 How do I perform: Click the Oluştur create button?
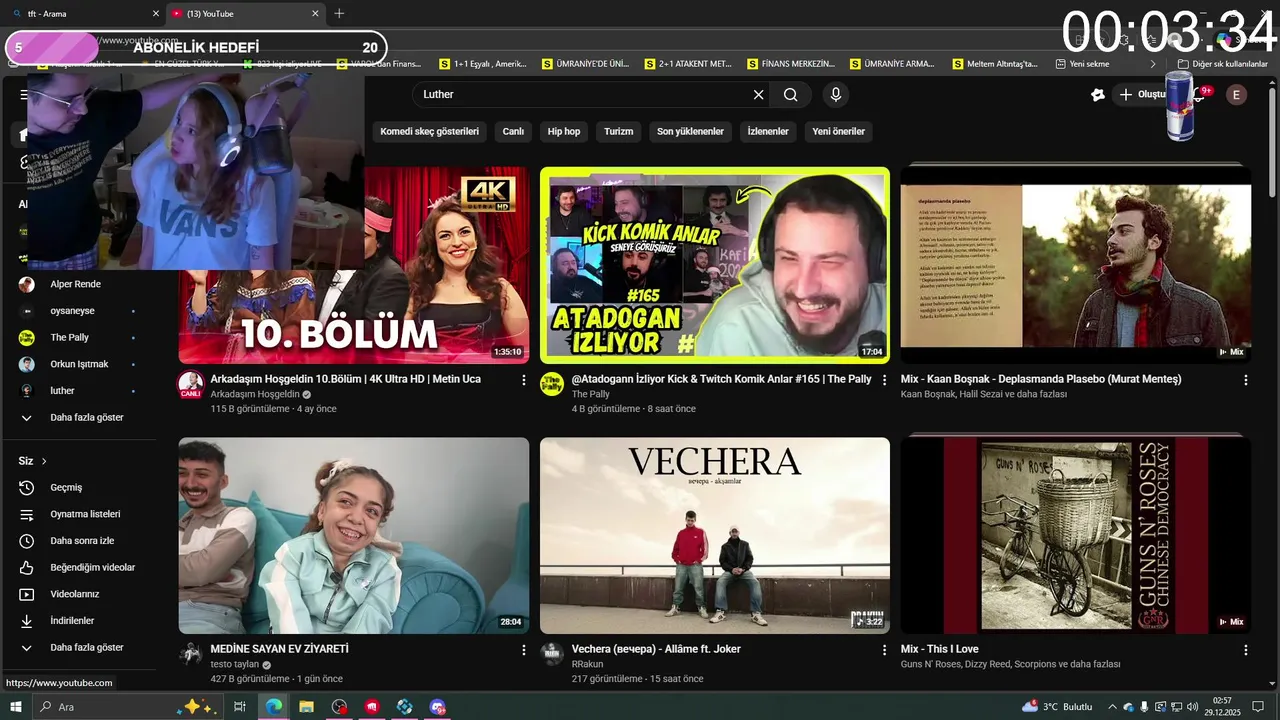click(x=1142, y=94)
